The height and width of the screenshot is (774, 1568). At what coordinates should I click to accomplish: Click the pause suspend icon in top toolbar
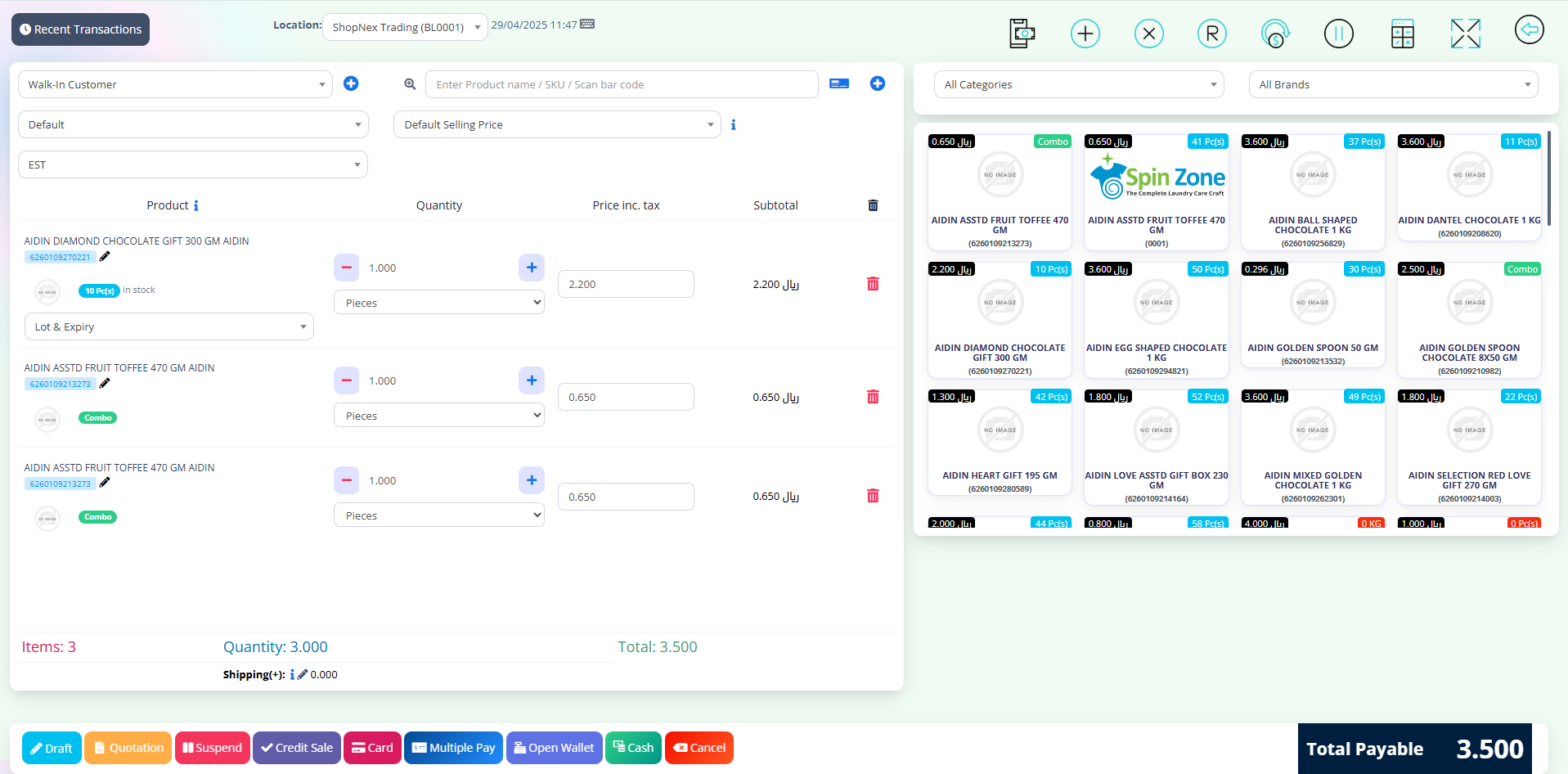click(x=1339, y=33)
